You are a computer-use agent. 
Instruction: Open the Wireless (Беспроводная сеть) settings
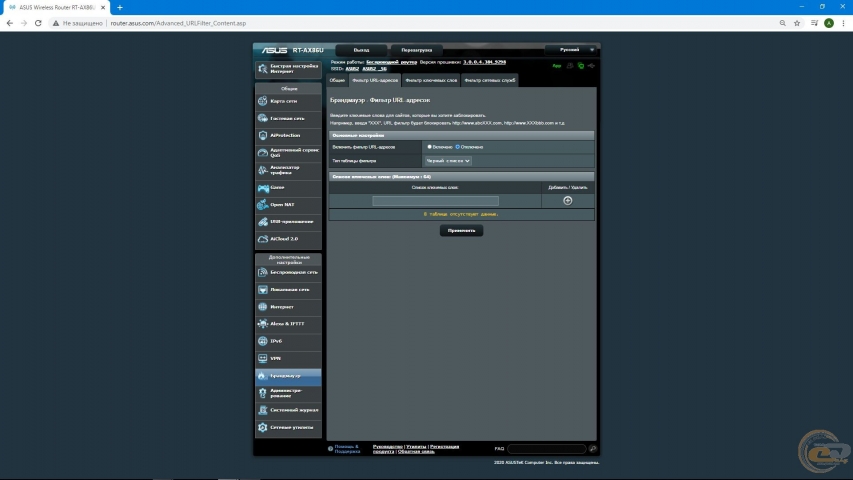click(288, 272)
